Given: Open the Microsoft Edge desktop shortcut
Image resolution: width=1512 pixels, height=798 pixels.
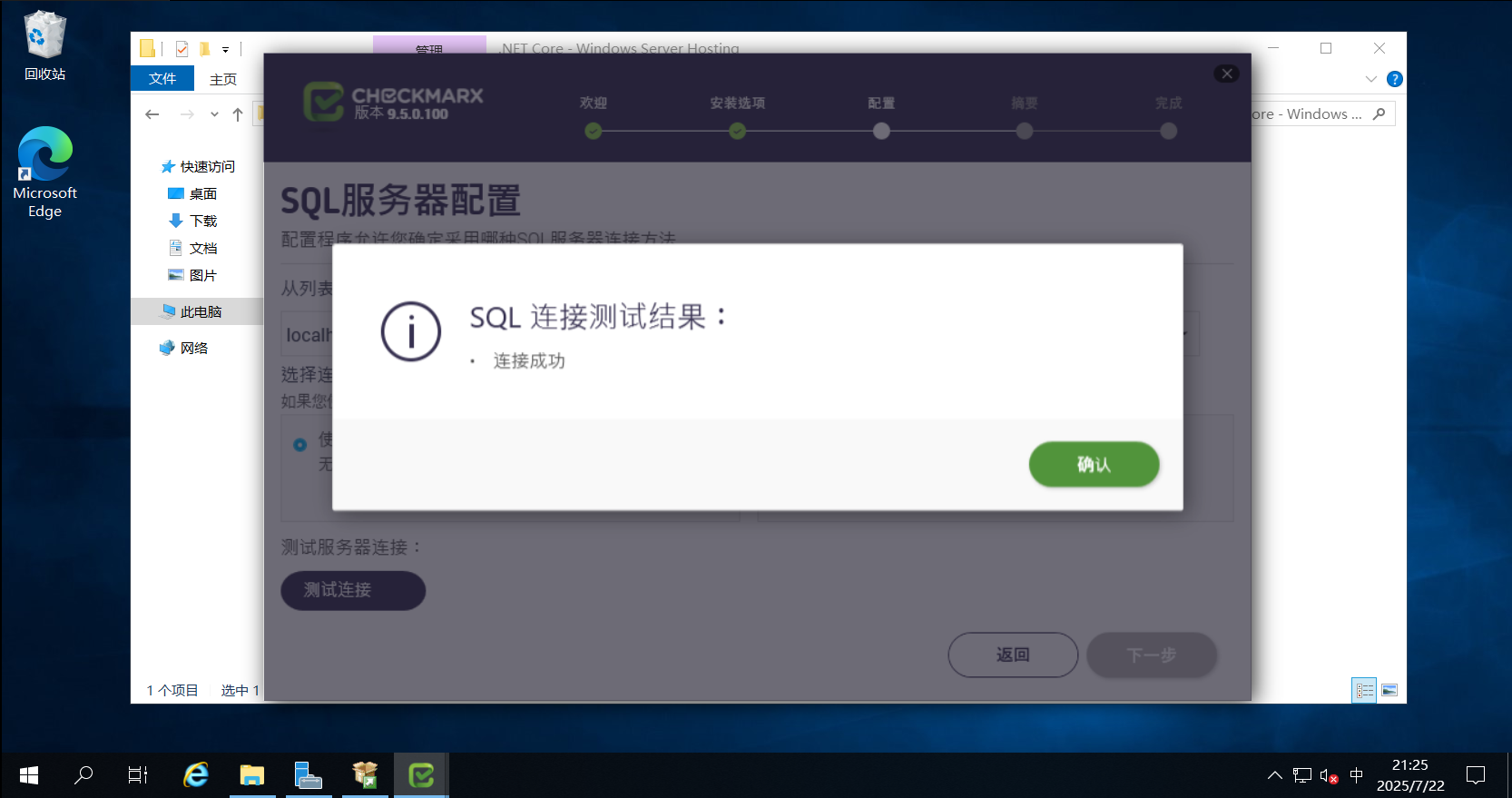Looking at the screenshot, I should pyautogui.click(x=44, y=172).
